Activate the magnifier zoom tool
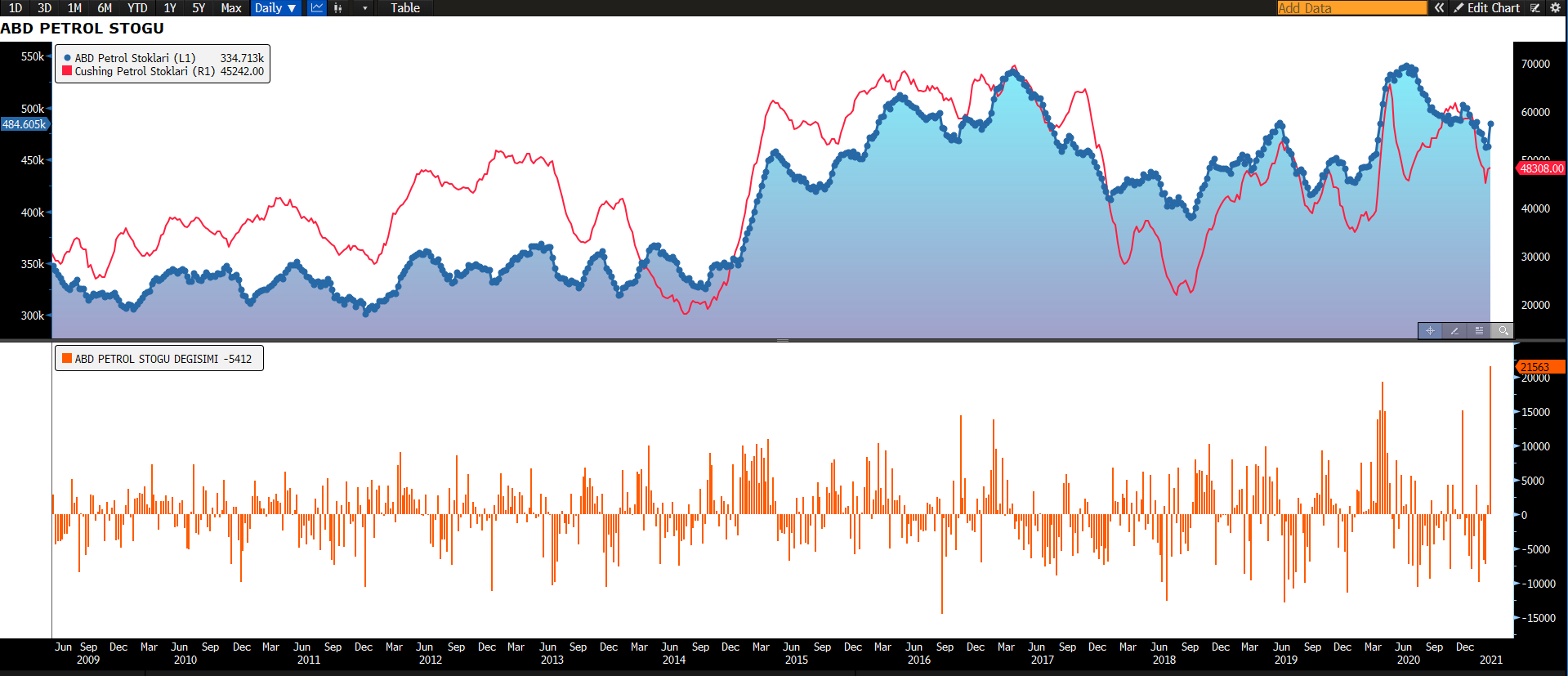The image size is (1568, 676). point(1503,331)
